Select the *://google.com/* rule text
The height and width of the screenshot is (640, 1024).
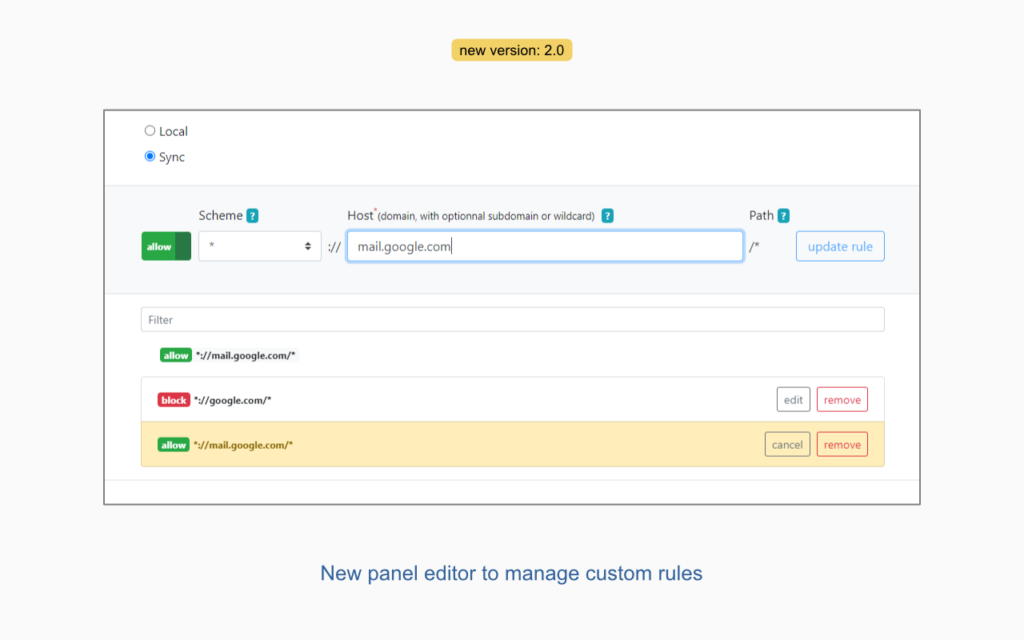pyautogui.click(x=233, y=400)
